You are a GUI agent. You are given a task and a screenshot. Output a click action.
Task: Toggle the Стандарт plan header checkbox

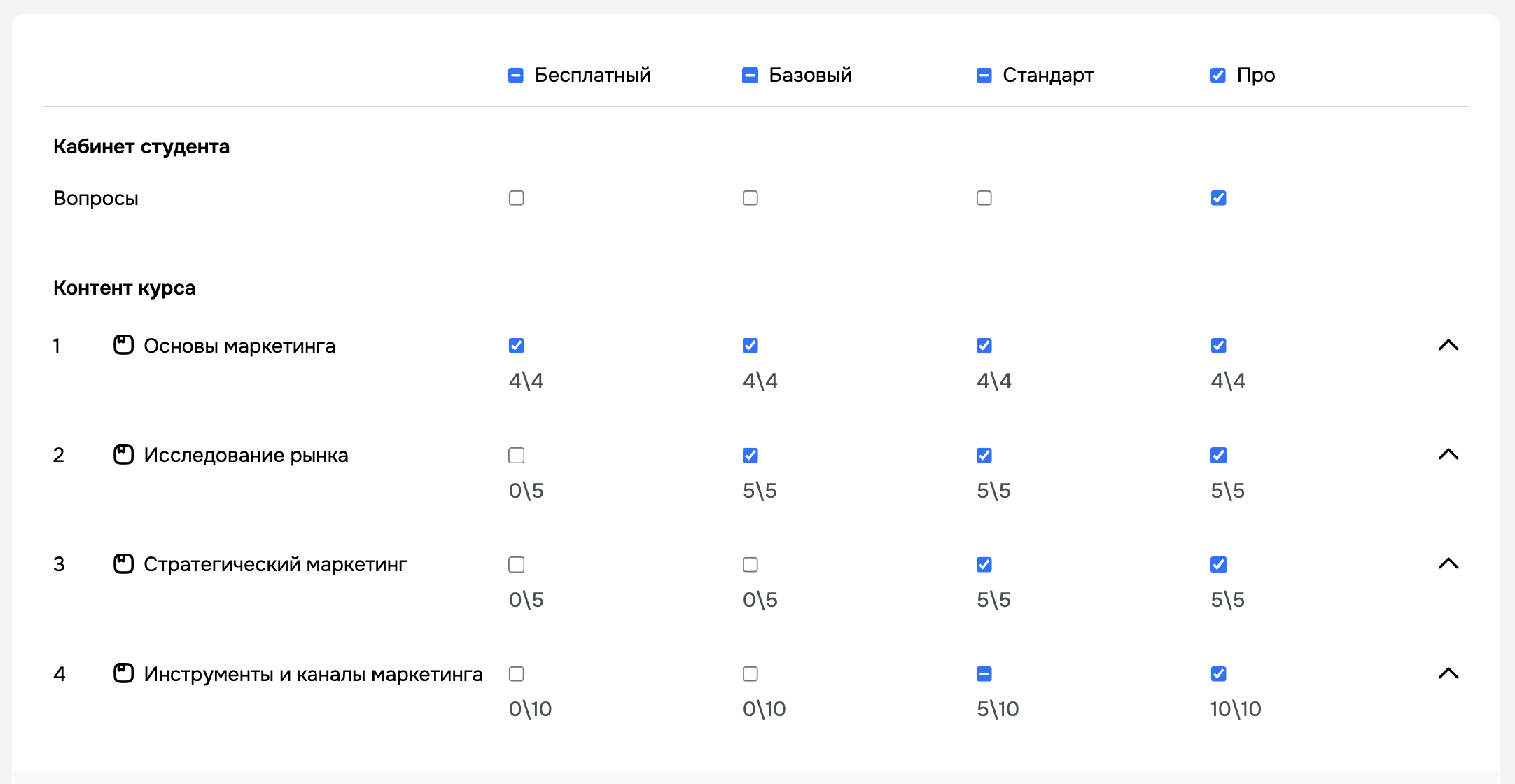984,76
